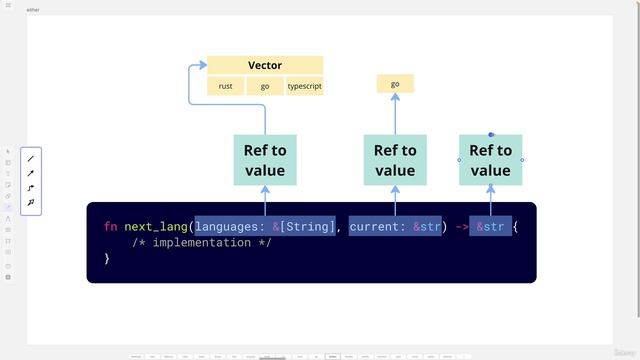Select the Ref to value box with handles
This screenshot has height=360, width=640.
click(x=491, y=160)
